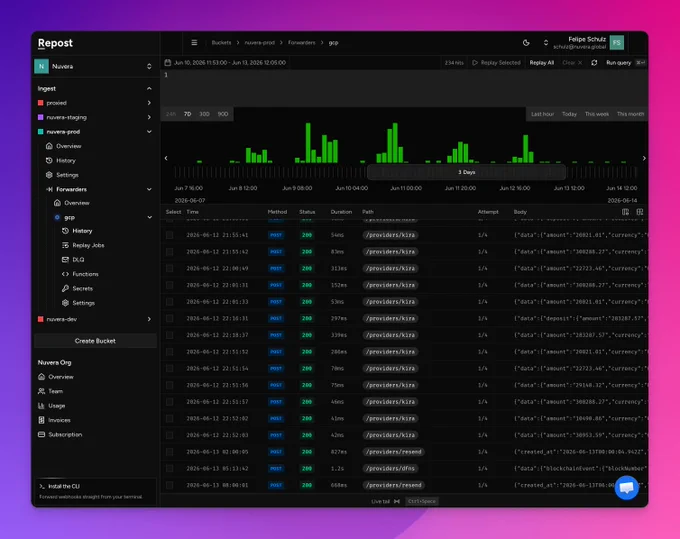Choose the This week preset
The width and height of the screenshot is (680, 539).
point(597,114)
